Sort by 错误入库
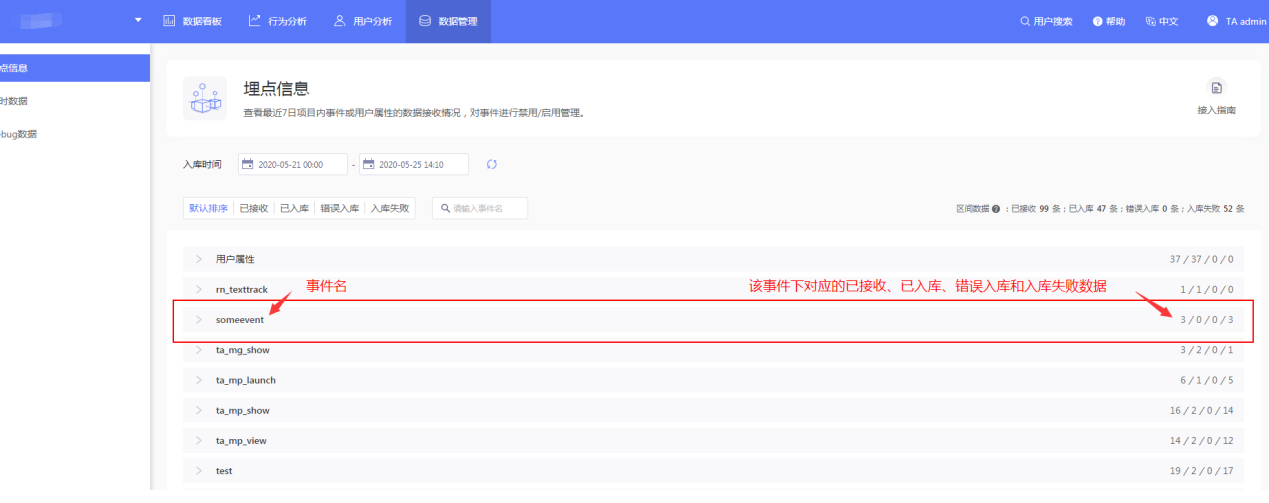The image size is (1269, 503). pyautogui.click(x=340, y=208)
